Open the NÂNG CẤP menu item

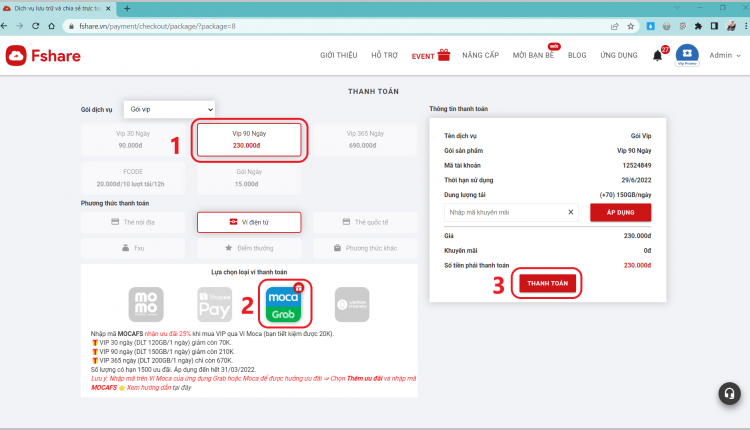pyautogui.click(x=481, y=55)
